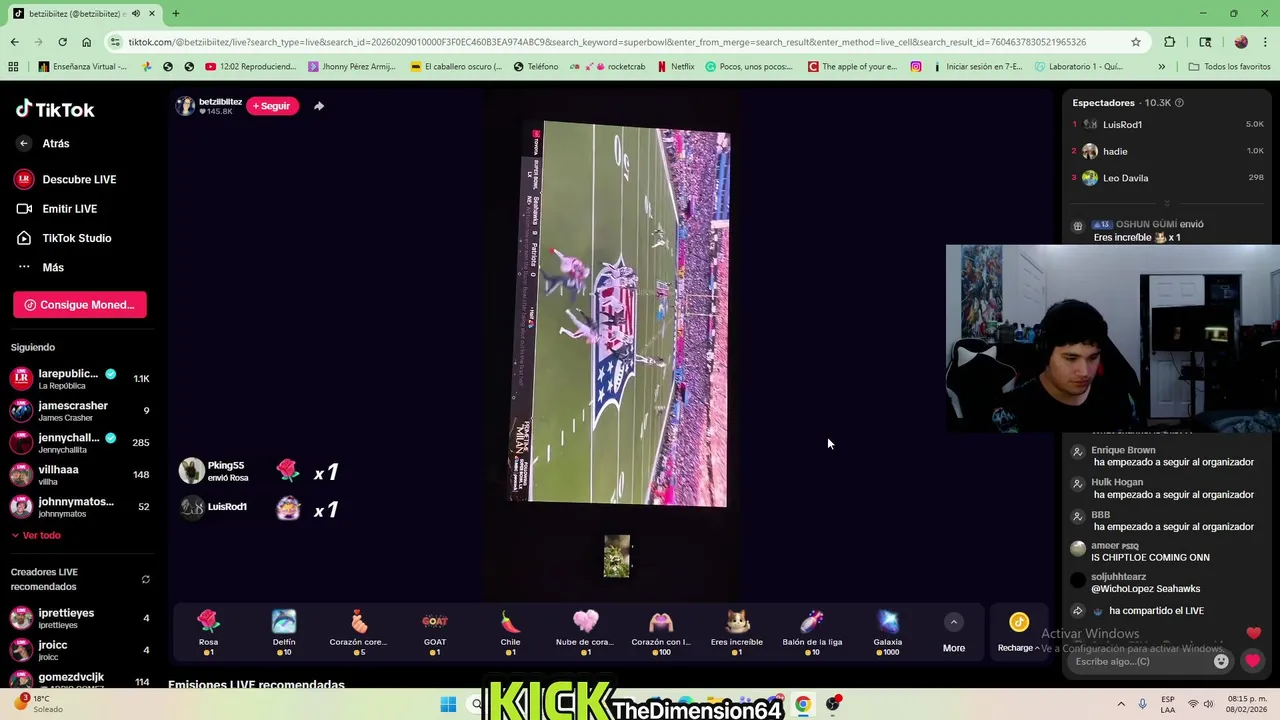
Task: Send the Eres increíble gift
Action: pos(737,632)
